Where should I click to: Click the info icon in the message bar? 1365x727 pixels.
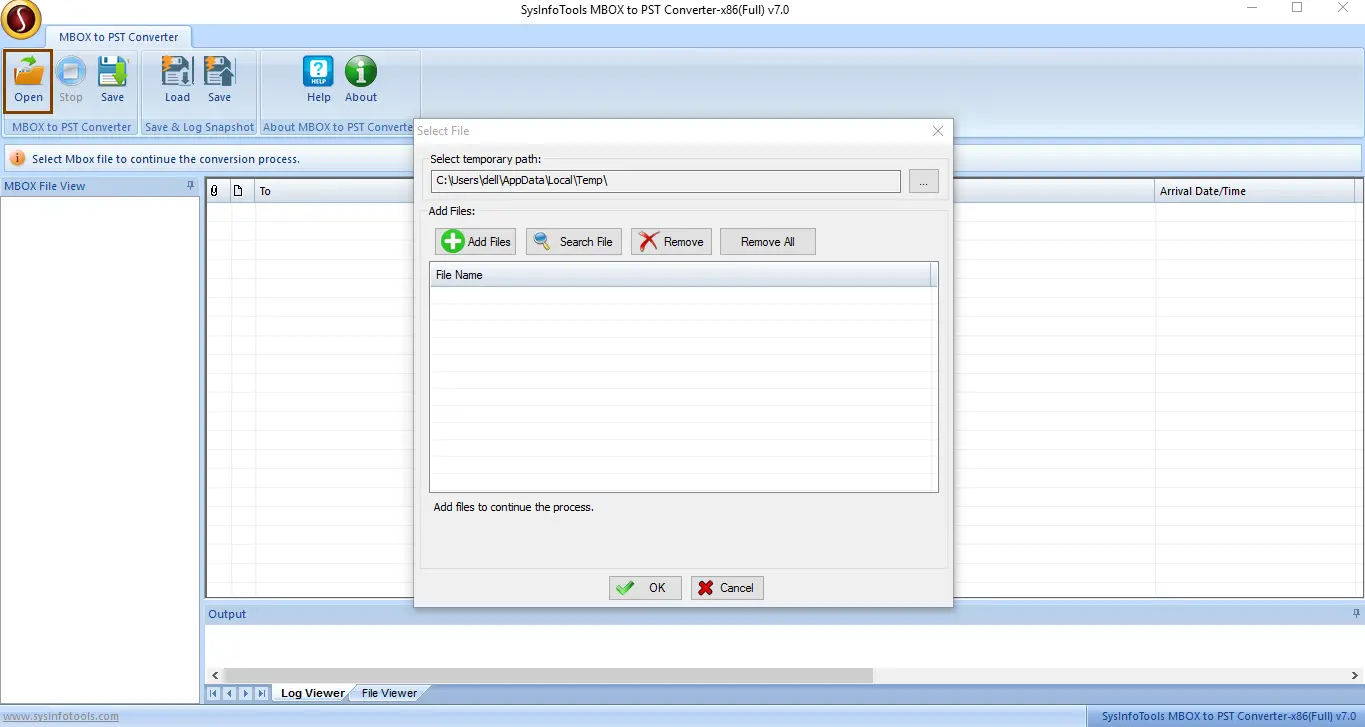pos(17,159)
